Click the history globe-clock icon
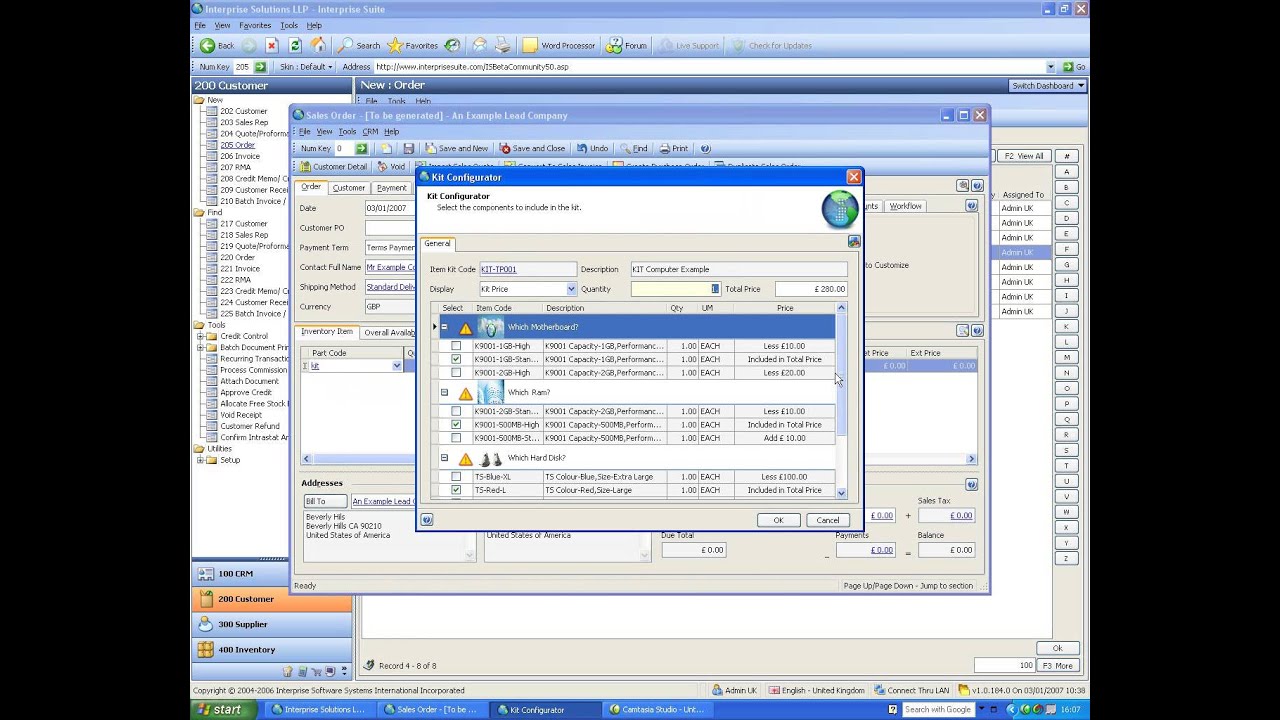Viewport: 1280px width, 720px height. 453,45
